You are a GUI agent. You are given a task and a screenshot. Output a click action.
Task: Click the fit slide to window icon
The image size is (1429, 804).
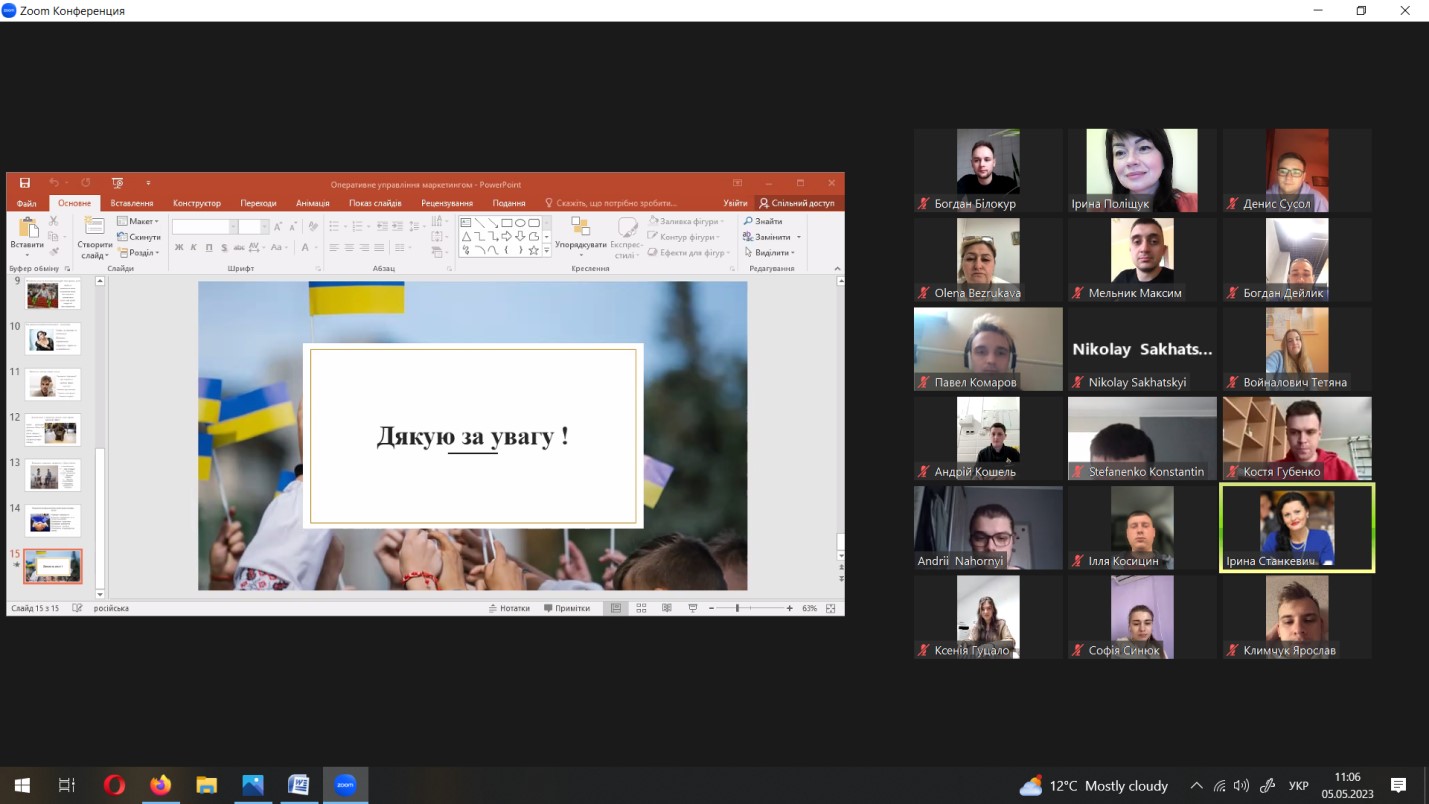click(830, 608)
